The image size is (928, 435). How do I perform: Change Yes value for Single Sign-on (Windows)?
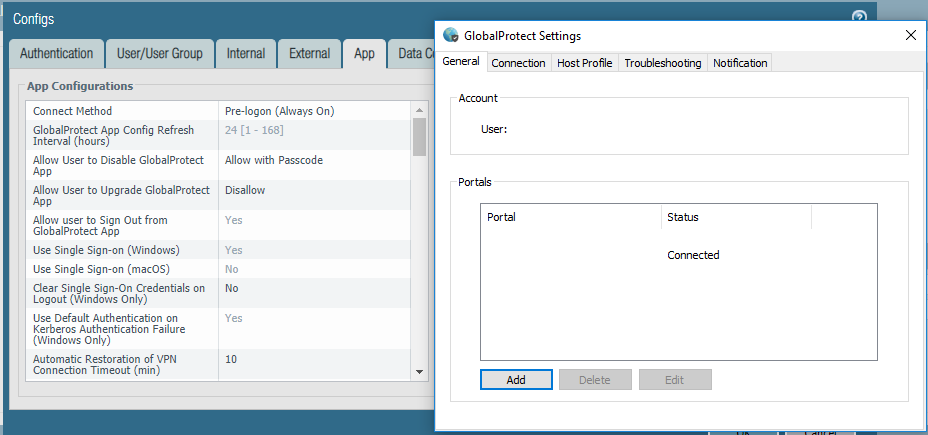pyautogui.click(x=234, y=250)
